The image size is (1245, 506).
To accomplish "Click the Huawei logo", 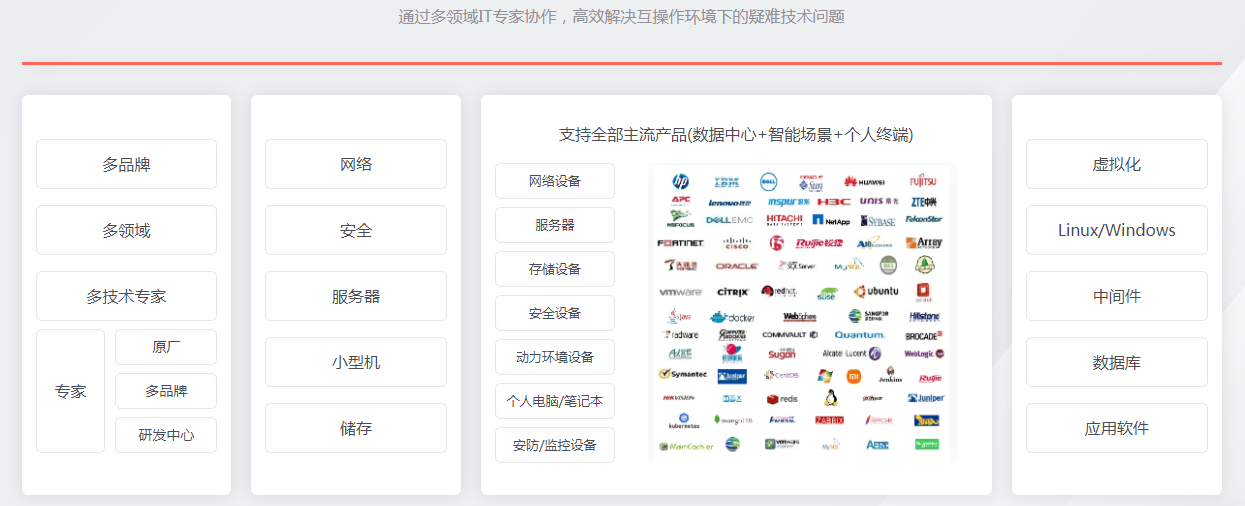I will point(863,182).
